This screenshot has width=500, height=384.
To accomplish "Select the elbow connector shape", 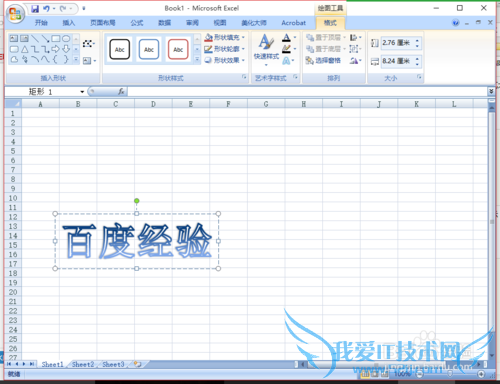I will pos(35,49).
